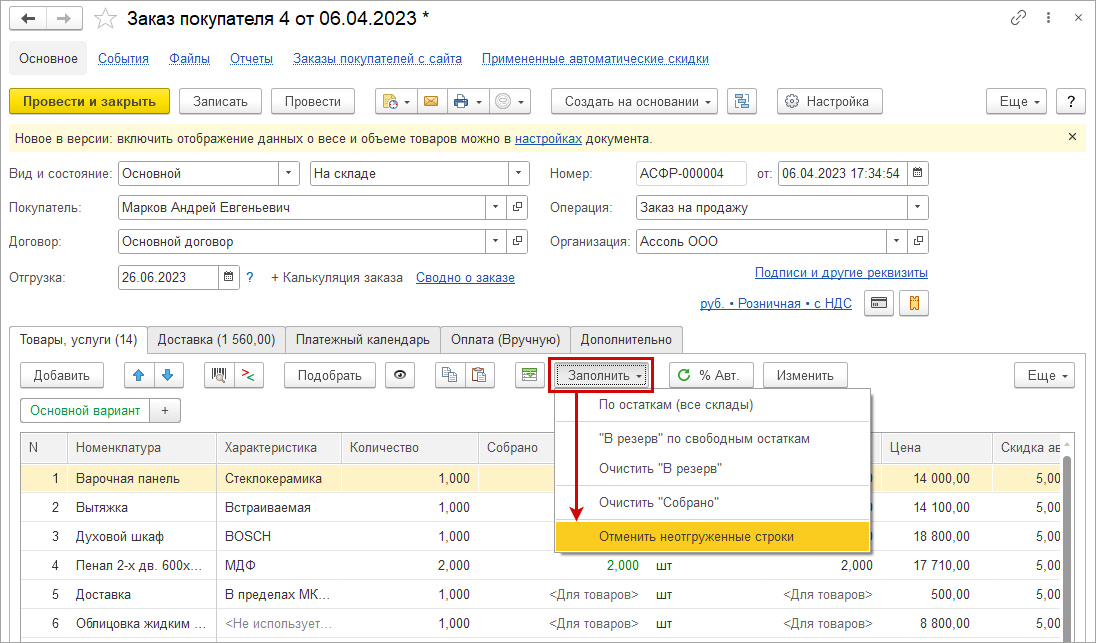Viewport: 1096px width, 643px height.
Task: Switch to Дополнительно tab
Action: [x=626, y=340]
